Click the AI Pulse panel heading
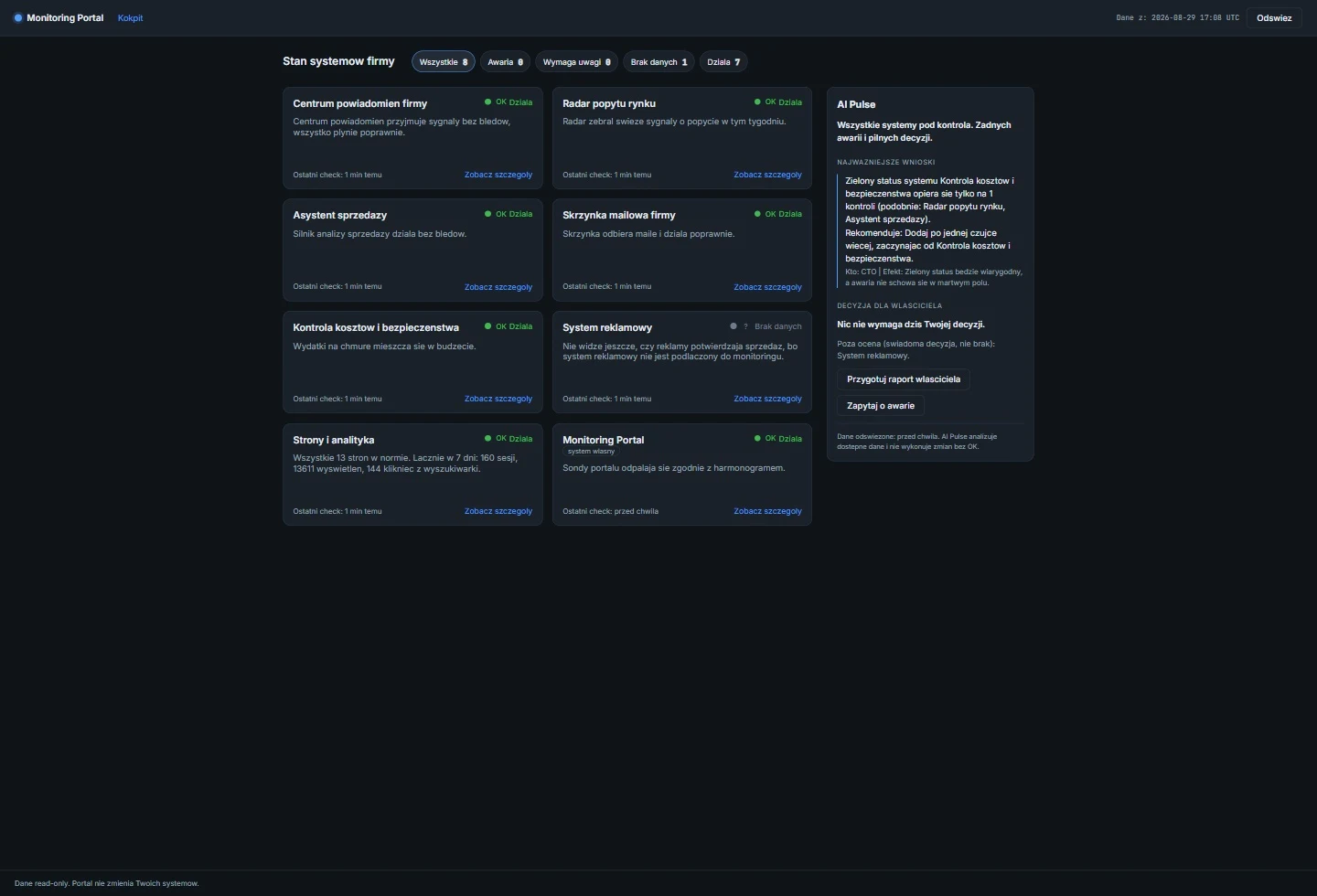The height and width of the screenshot is (896, 1317). click(x=856, y=104)
